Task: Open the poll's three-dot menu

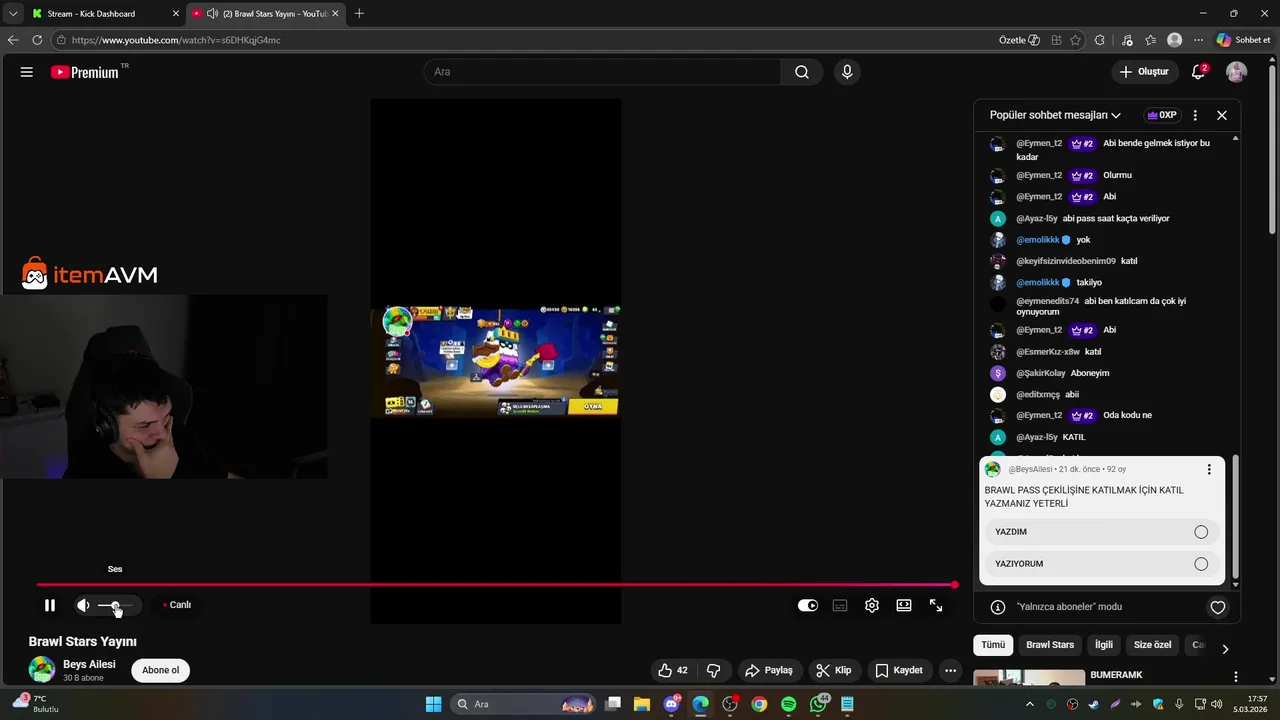Action: pos(1208,469)
